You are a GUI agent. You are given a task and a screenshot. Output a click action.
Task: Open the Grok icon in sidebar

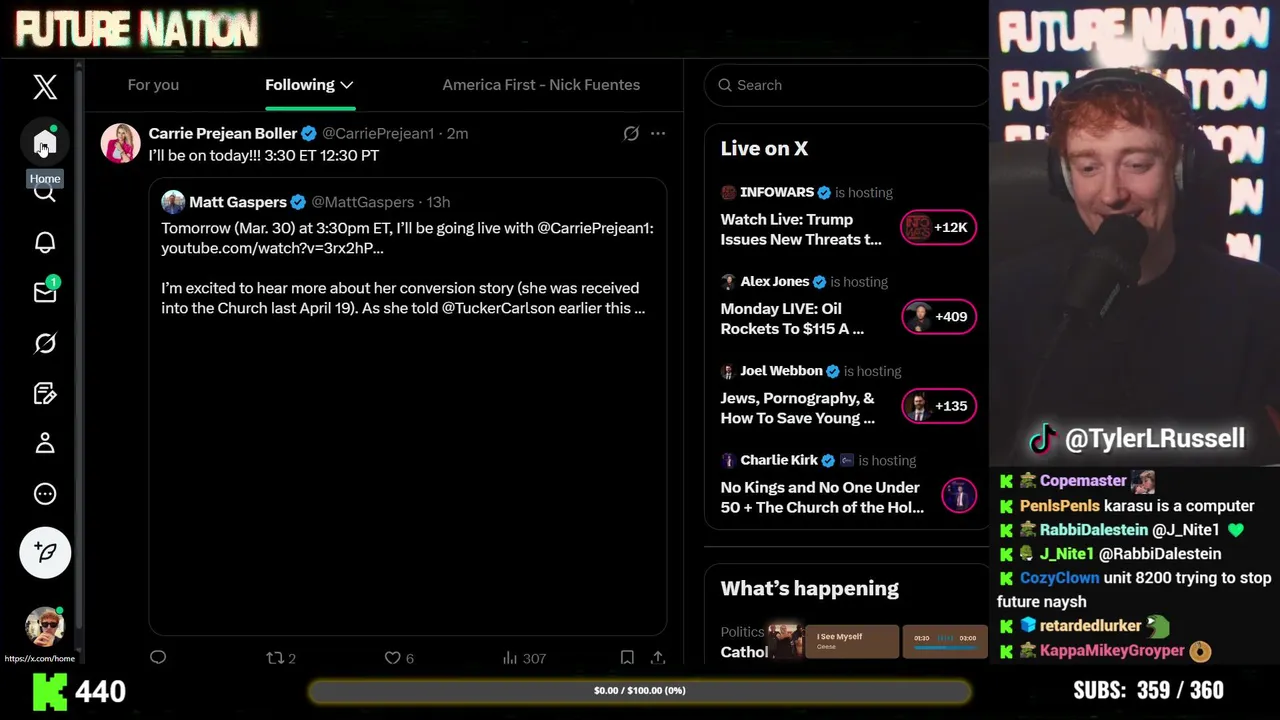pyautogui.click(x=45, y=343)
